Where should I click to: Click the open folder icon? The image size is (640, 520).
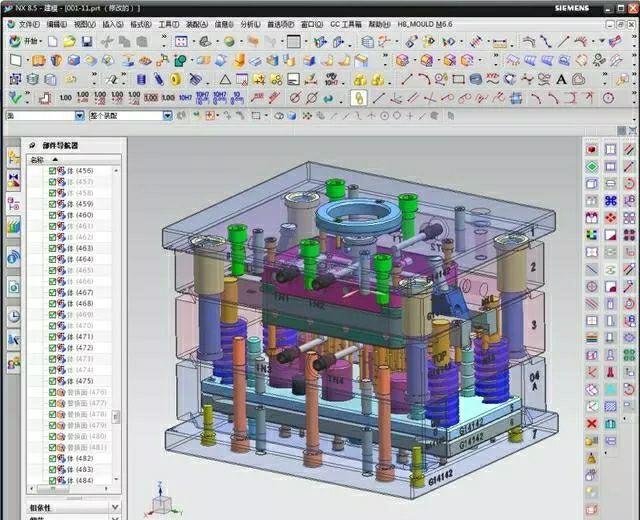(69, 41)
